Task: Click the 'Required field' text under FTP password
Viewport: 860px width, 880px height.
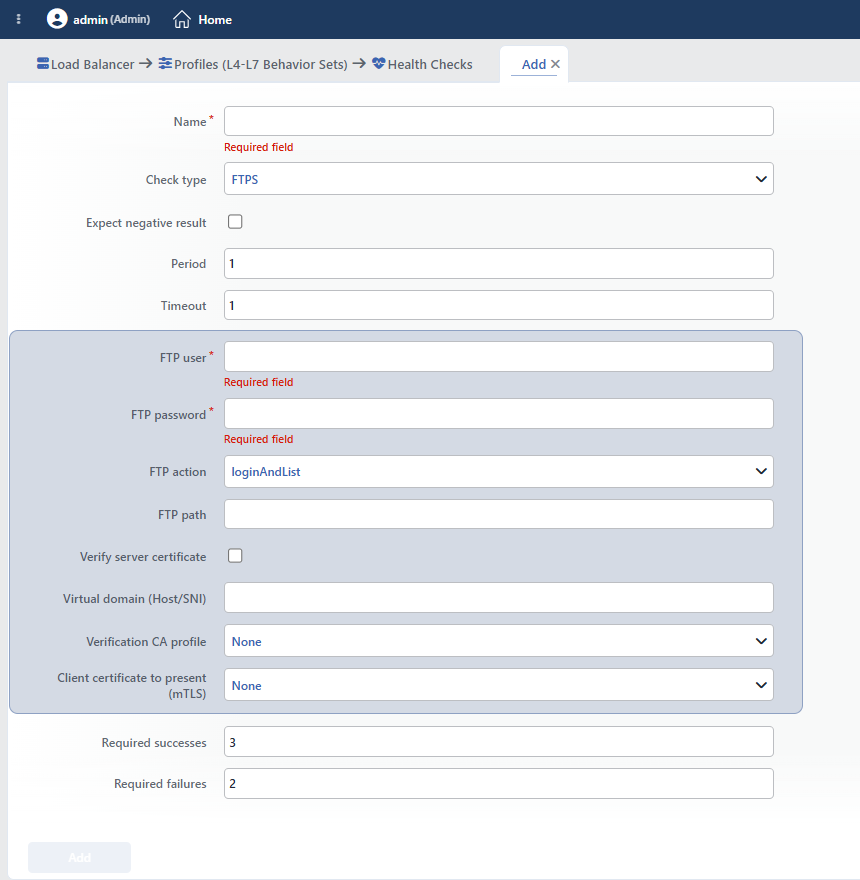Action: point(259,439)
